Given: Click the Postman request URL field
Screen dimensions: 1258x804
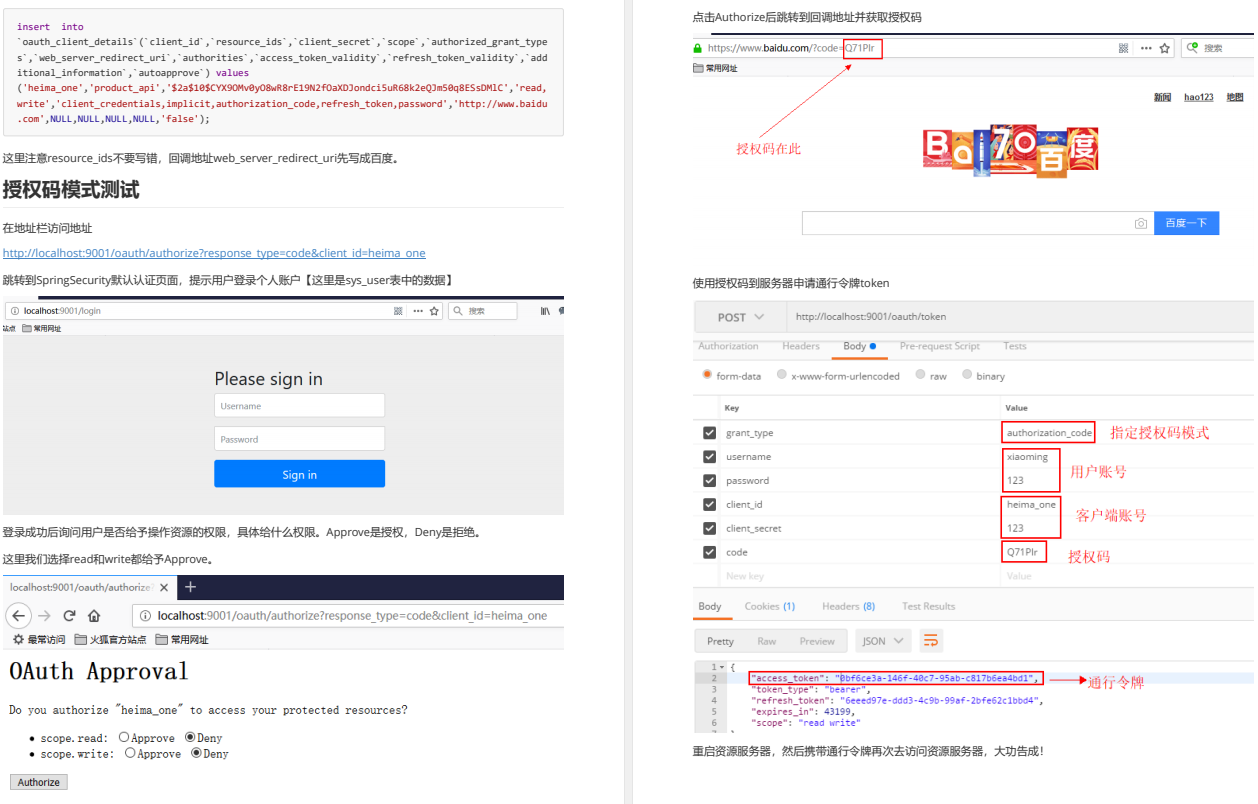Looking at the screenshot, I should pos(1020,317).
